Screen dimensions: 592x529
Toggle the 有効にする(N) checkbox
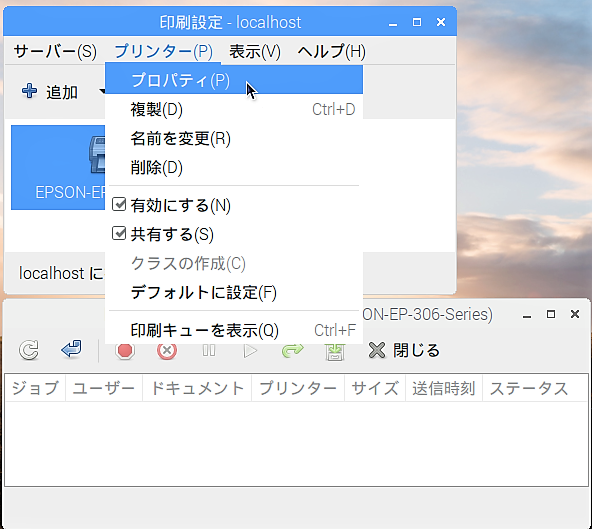(x=119, y=205)
